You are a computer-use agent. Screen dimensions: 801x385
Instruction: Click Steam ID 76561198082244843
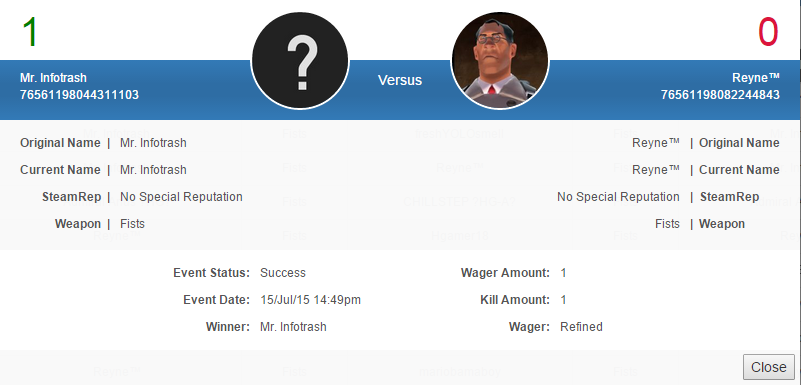coord(720,95)
